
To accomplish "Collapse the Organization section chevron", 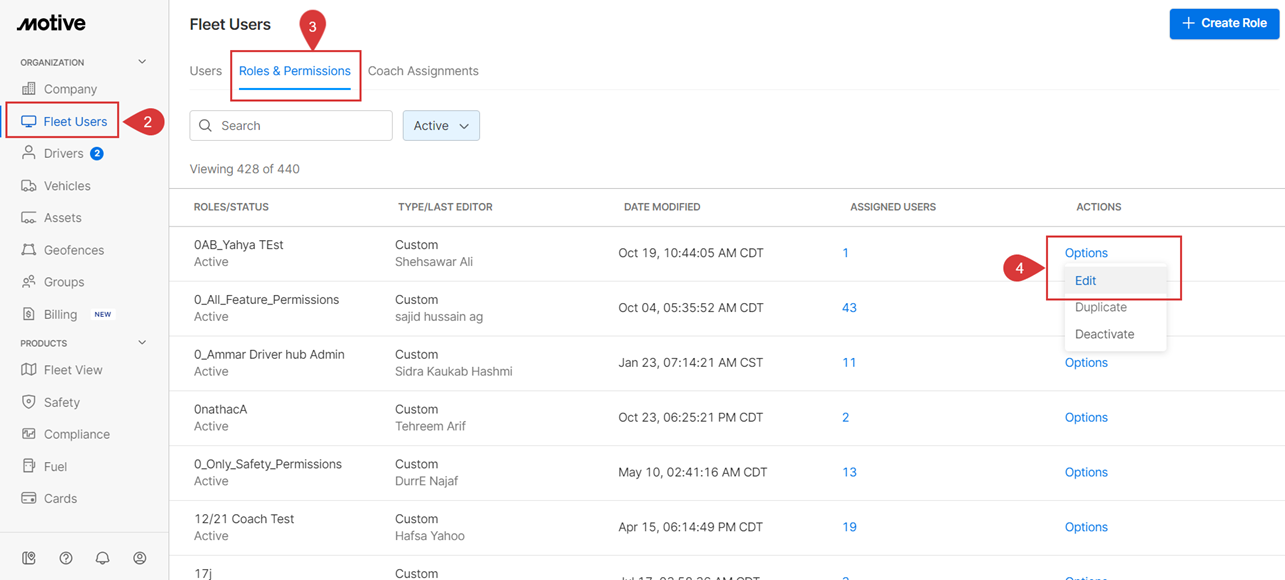I will (142, 62).
